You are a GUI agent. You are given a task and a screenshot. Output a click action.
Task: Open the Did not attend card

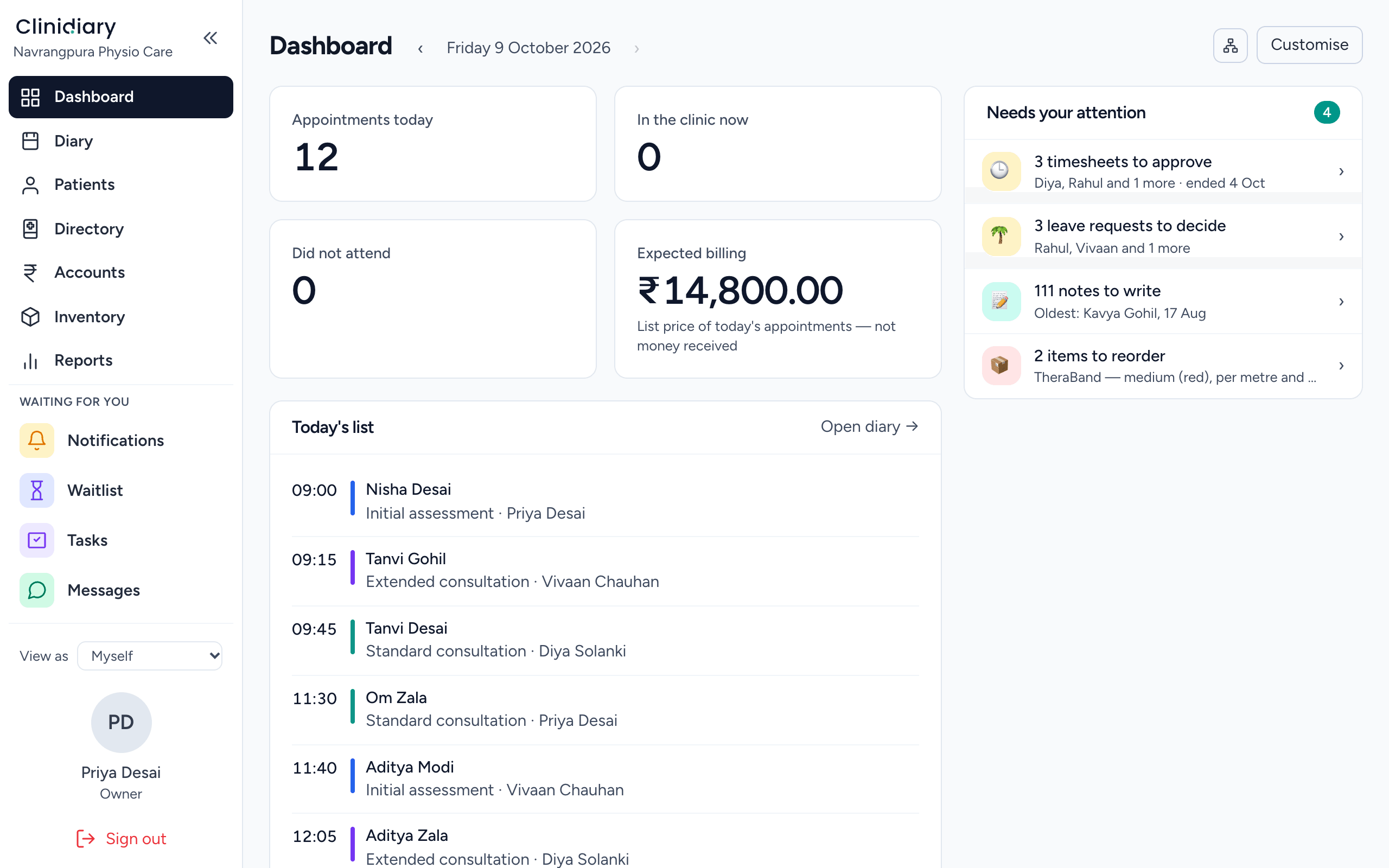point(433,298)
